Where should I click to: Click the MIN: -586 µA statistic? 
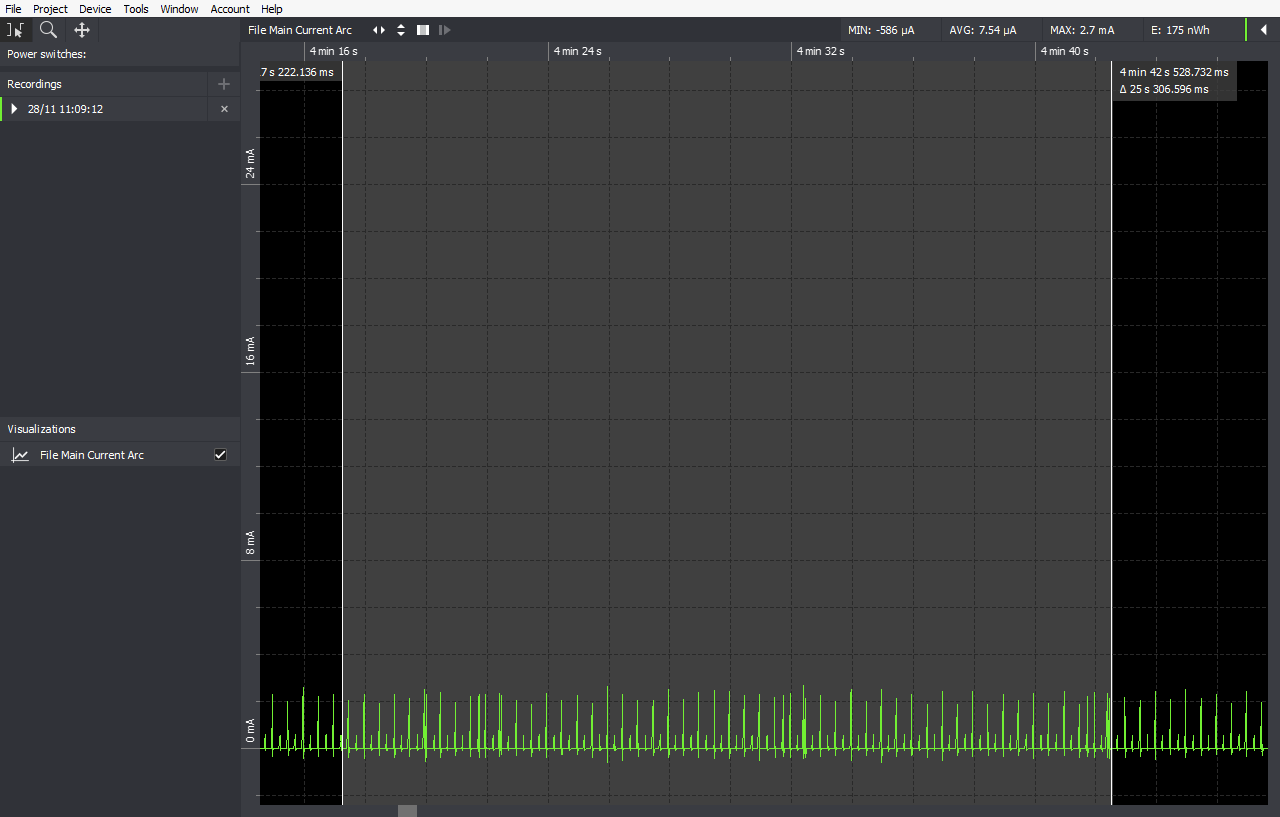[881, 30]
